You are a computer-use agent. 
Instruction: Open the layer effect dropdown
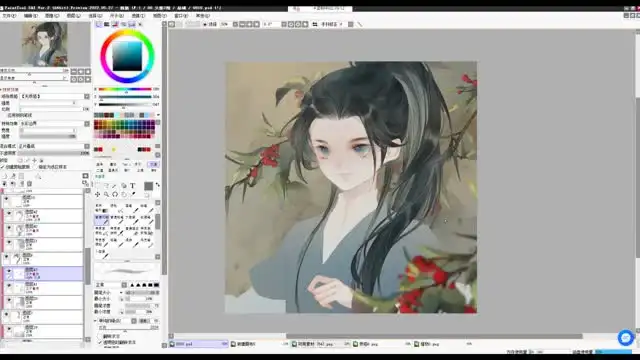tap(87, 123)
